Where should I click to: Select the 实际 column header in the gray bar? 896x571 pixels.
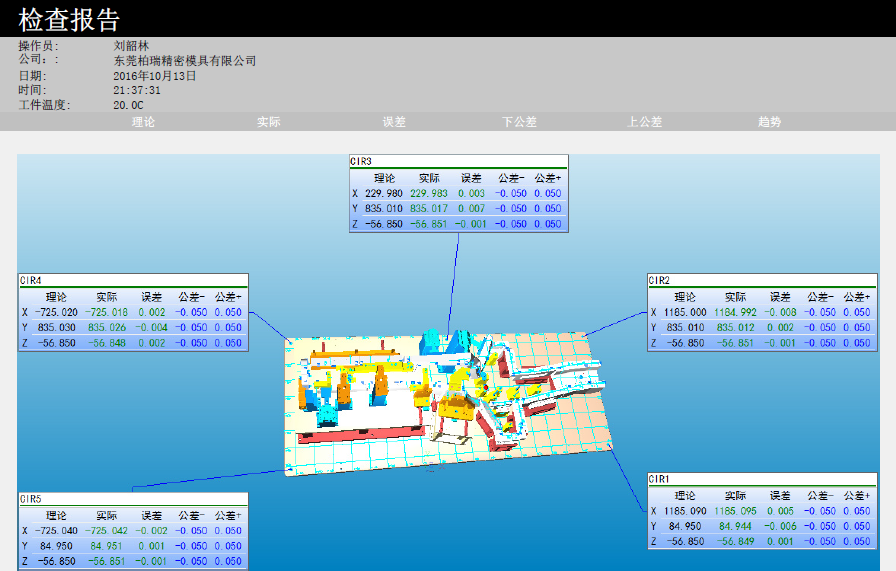pyautogui.click(x=268, y=122)
